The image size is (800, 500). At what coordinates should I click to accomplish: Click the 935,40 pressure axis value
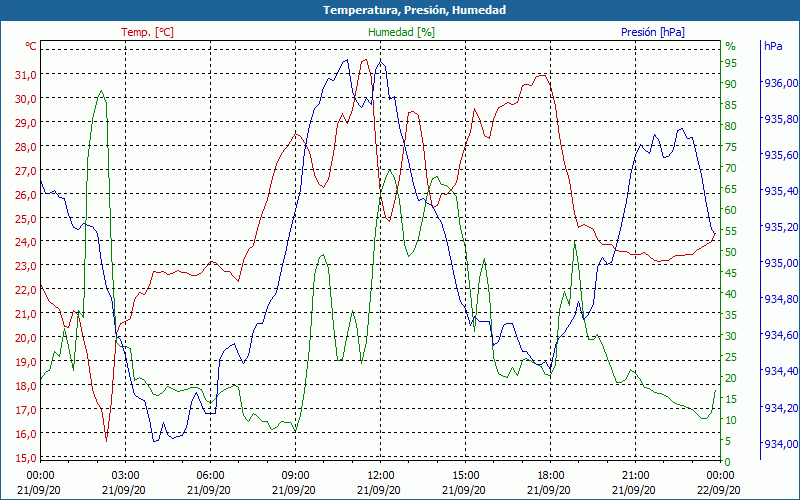pos(780,191)
